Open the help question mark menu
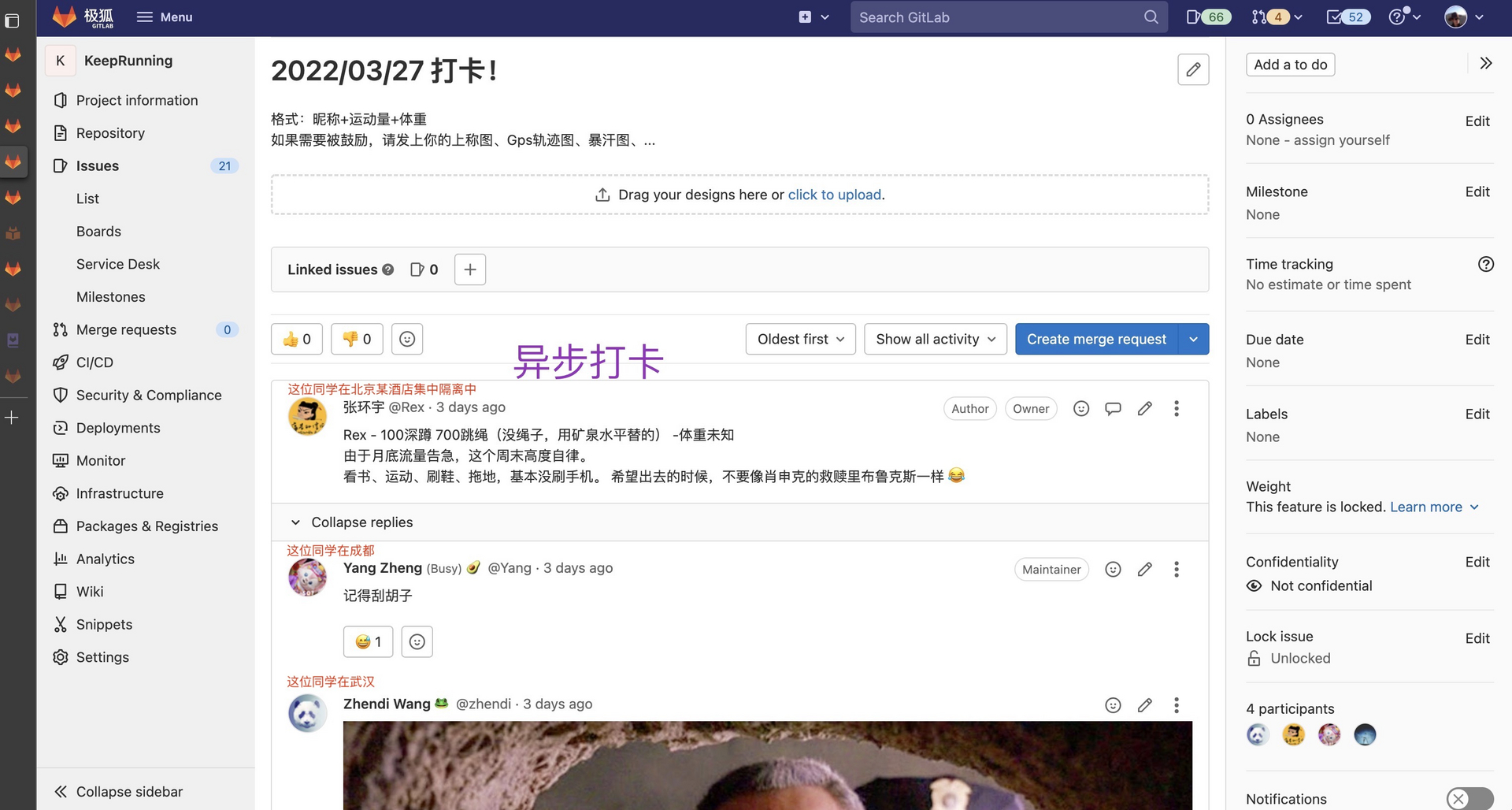Image resolution: width=1512 pixels, height=810 pixels. pos(1404,17)
